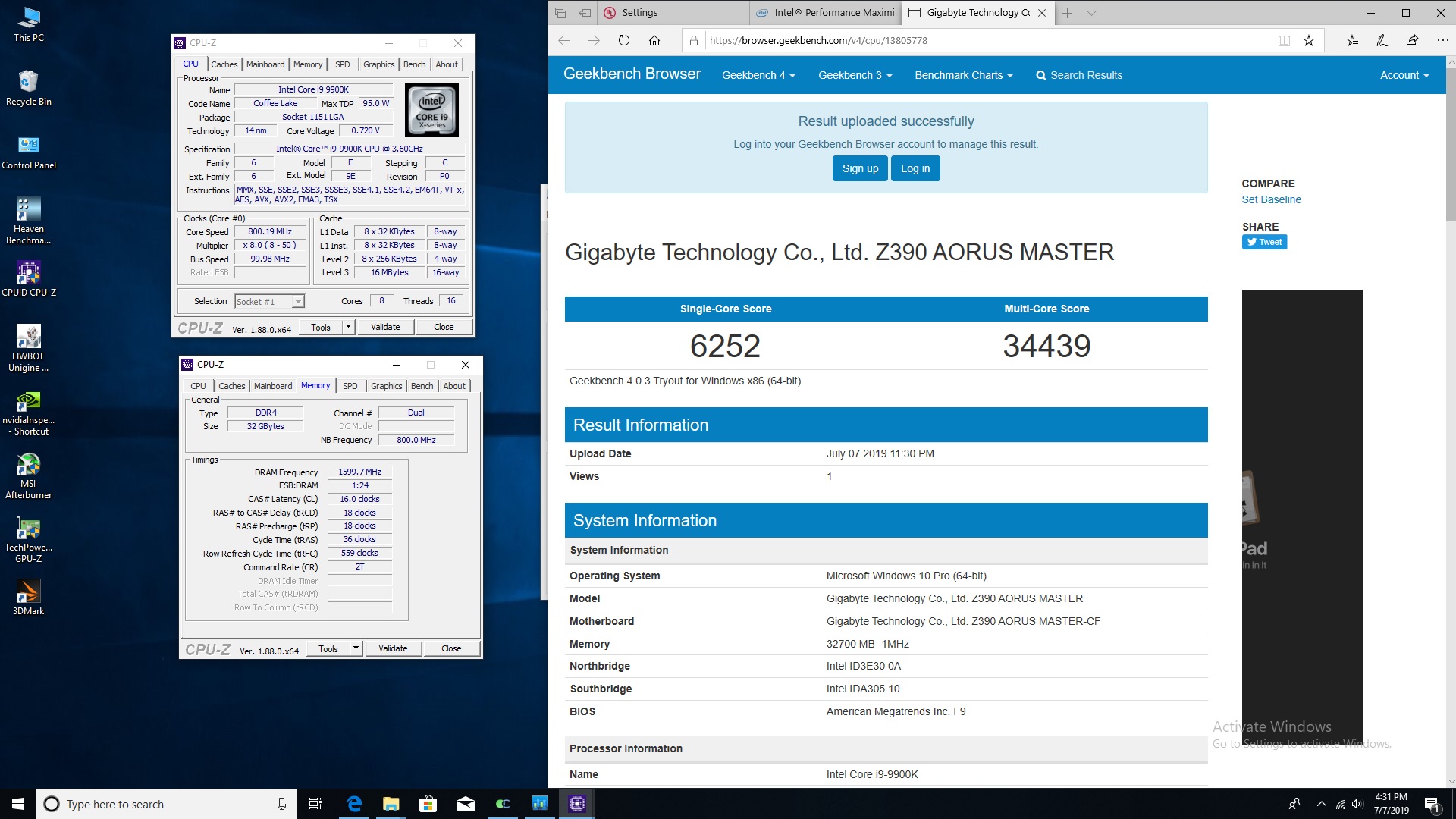Switch to Bench tab in lower CPU-Z
This screenshot has width=1456, height=819.
[422, 386]
